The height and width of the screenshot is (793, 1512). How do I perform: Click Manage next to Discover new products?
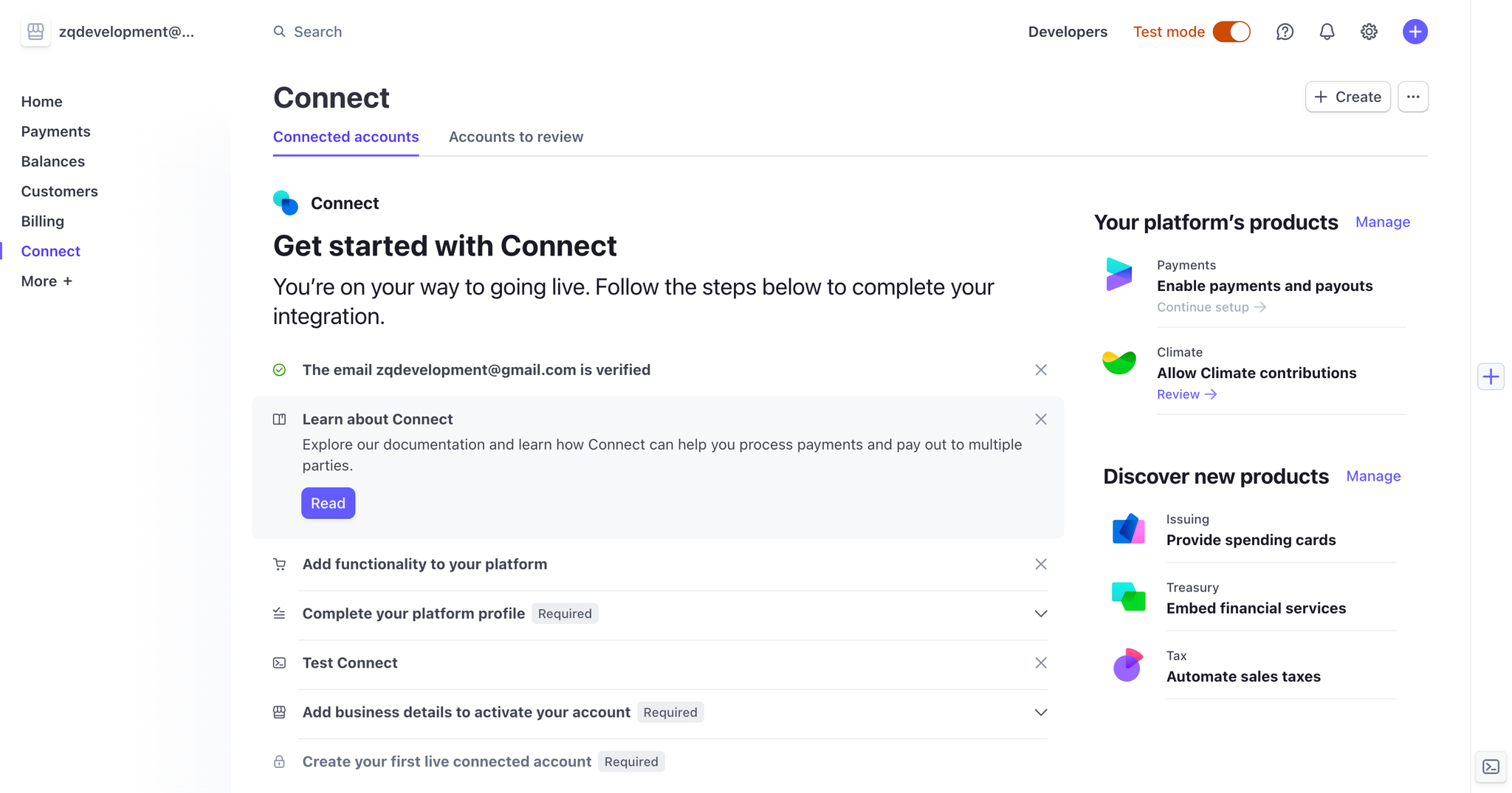point(1373,476)
